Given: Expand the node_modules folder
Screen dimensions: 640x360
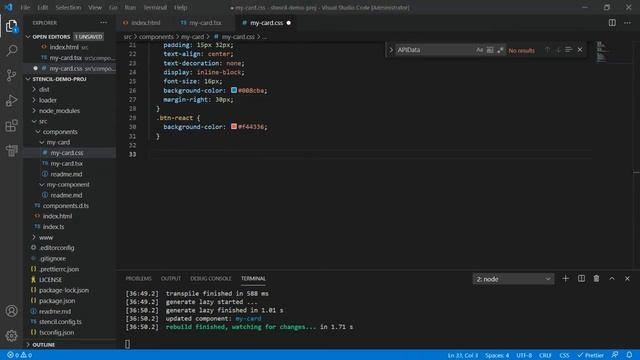Looking at the screenshot, I should point(59,111).
